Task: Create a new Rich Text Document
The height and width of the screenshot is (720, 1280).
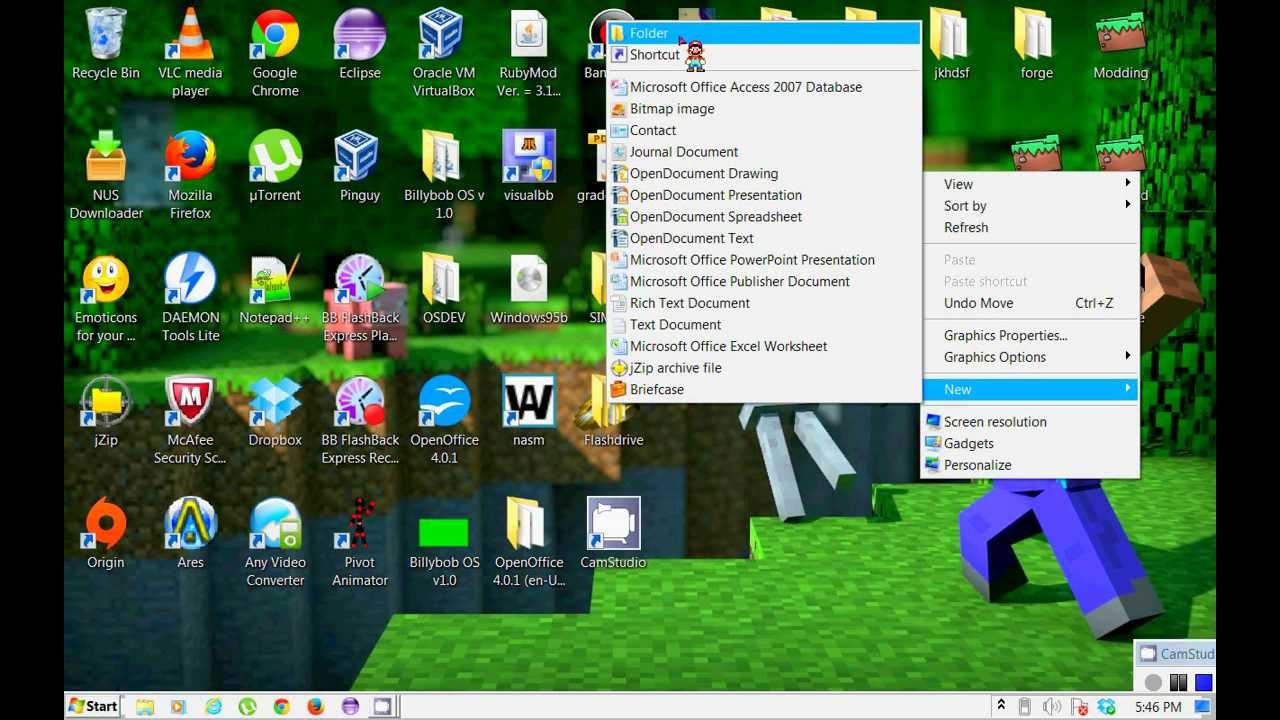Action: (764, 303)
